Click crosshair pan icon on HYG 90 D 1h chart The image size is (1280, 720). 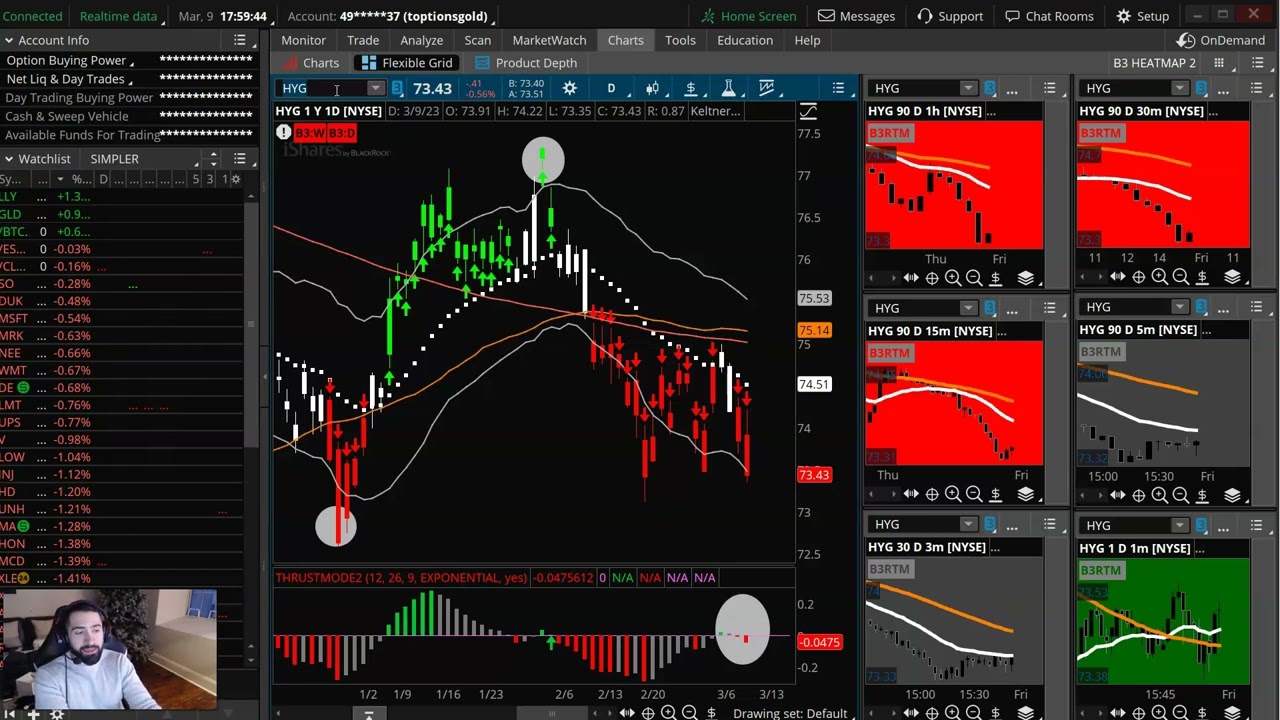click(x=932, y=278)
